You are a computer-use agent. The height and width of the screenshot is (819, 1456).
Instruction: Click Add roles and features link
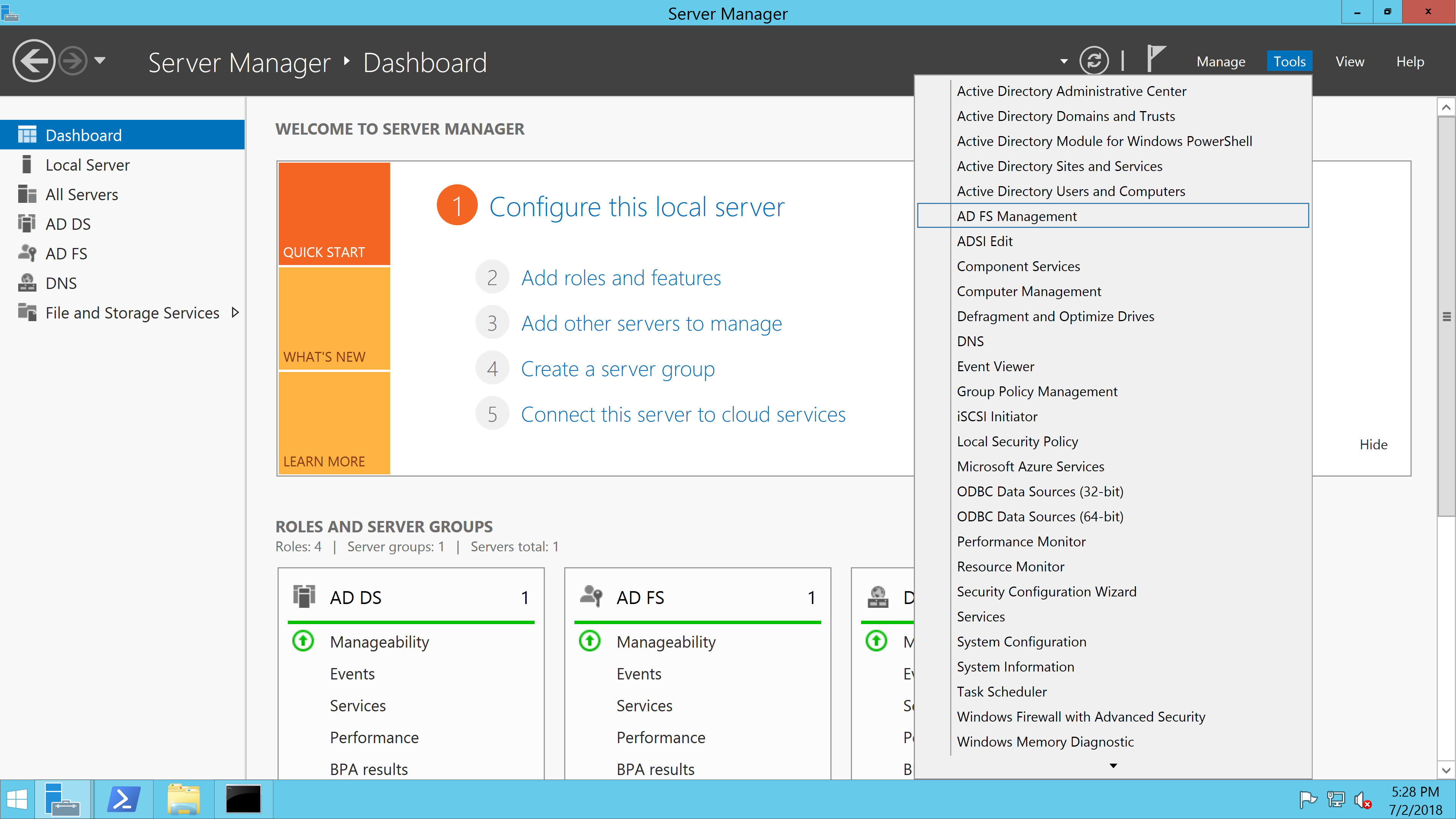coord(621,278)
